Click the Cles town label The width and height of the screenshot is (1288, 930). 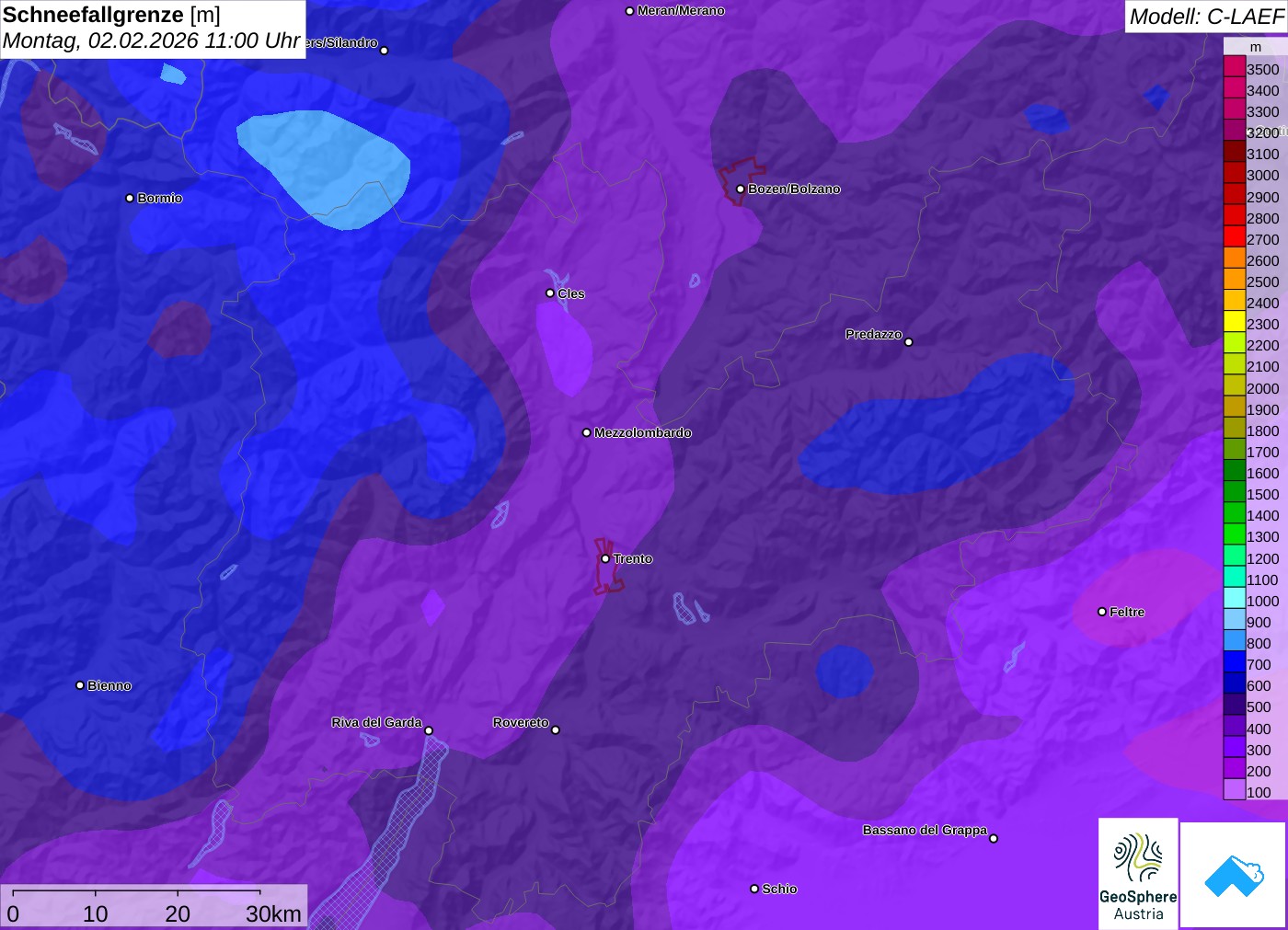pyautogui.click(x=570, y=293)
